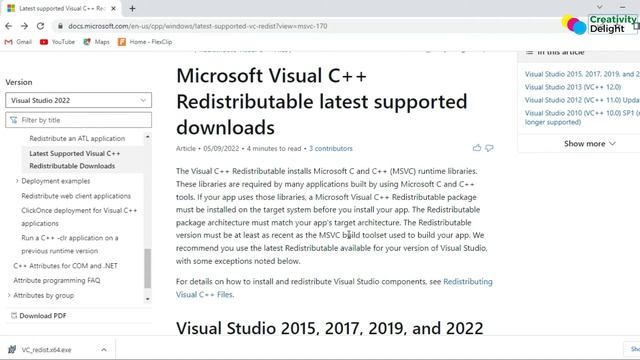Open C++ Attributes for COM and .NET

click(65, 266)
